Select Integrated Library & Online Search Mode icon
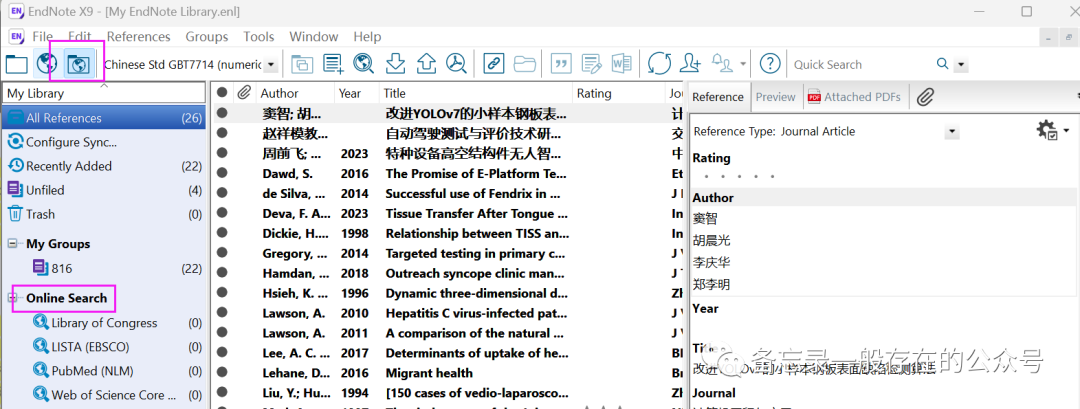Viewport: 1080px width, 409px height. coord(78,64)
